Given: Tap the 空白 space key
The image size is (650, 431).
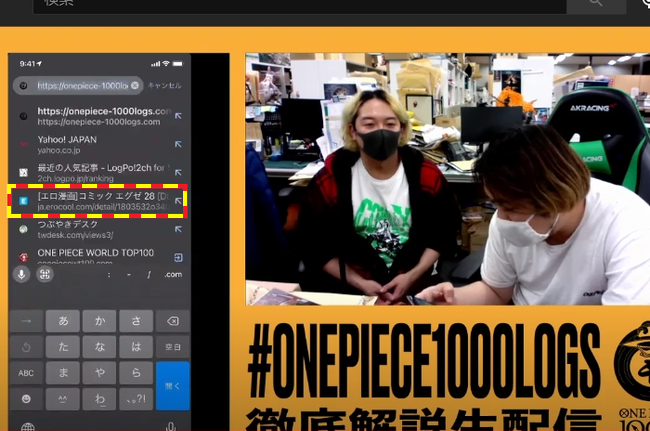Looking at the screenshot, I should click(x=173, y=347).
